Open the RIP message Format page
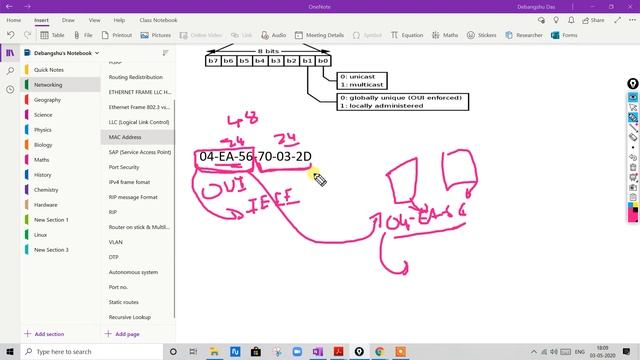640x360 pixels. pyautogui.click(x=138, y=197)
